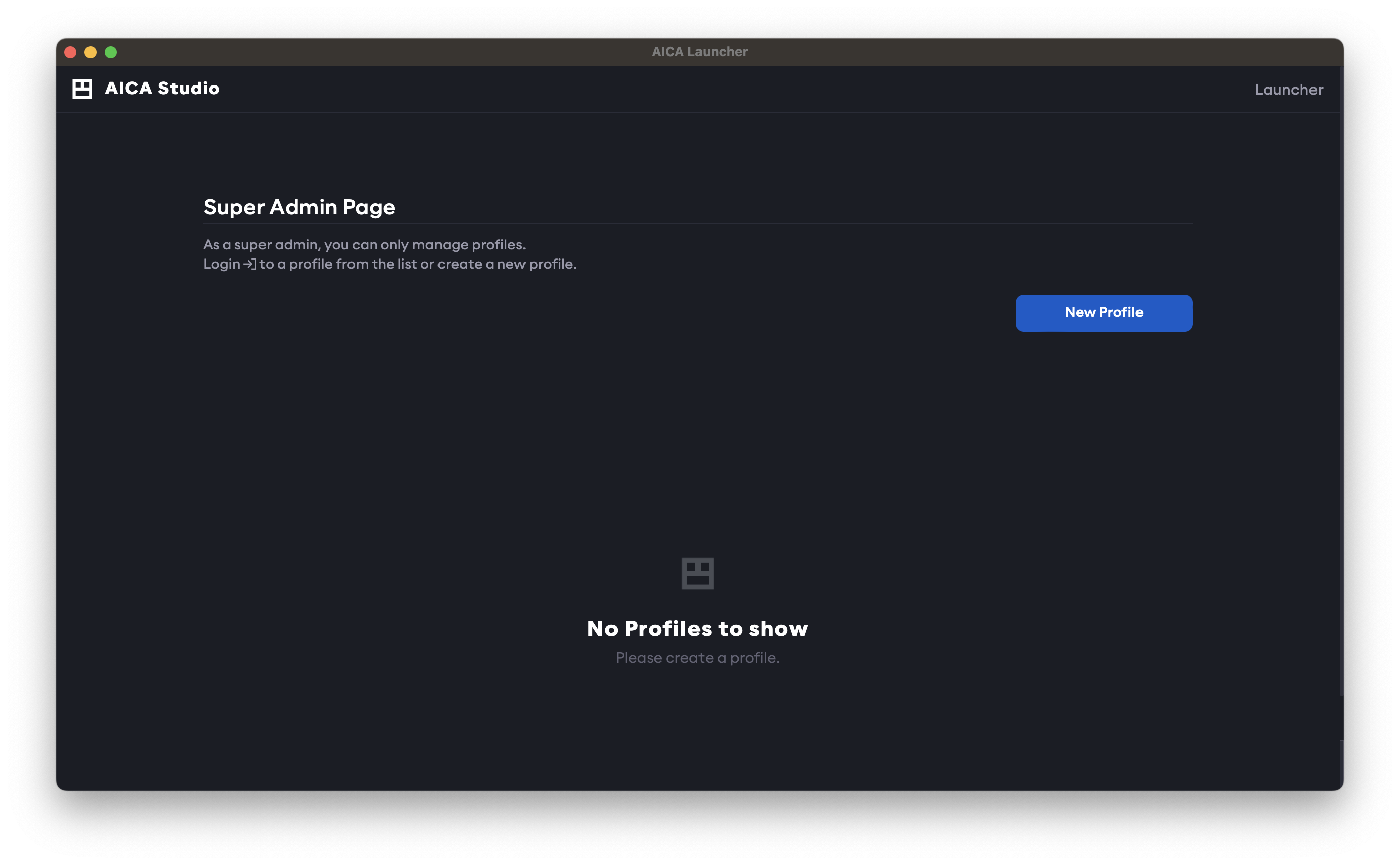Click the Super Admin Page heading
The width and height of the screenshot is (1400, 865).
click(299, 207)
